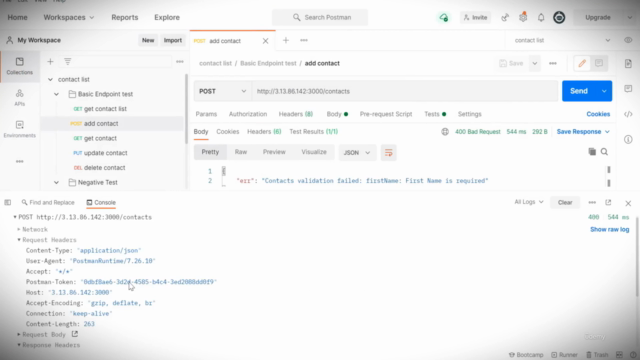This screenshot has height=360, width=640.
Task: Open the Test Results tab
Action: click(x=313, y=132)
